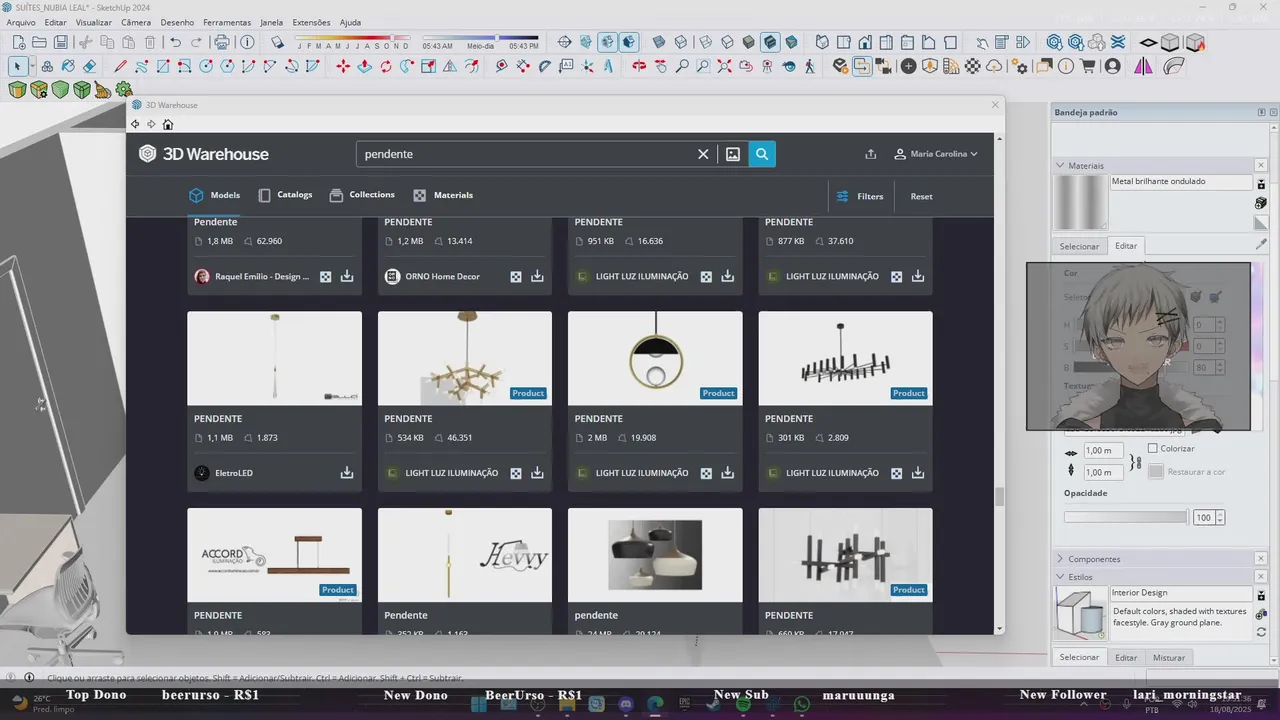1280x720 pixels.
Task: Expand the Componentes panel
Action: 1060,559
